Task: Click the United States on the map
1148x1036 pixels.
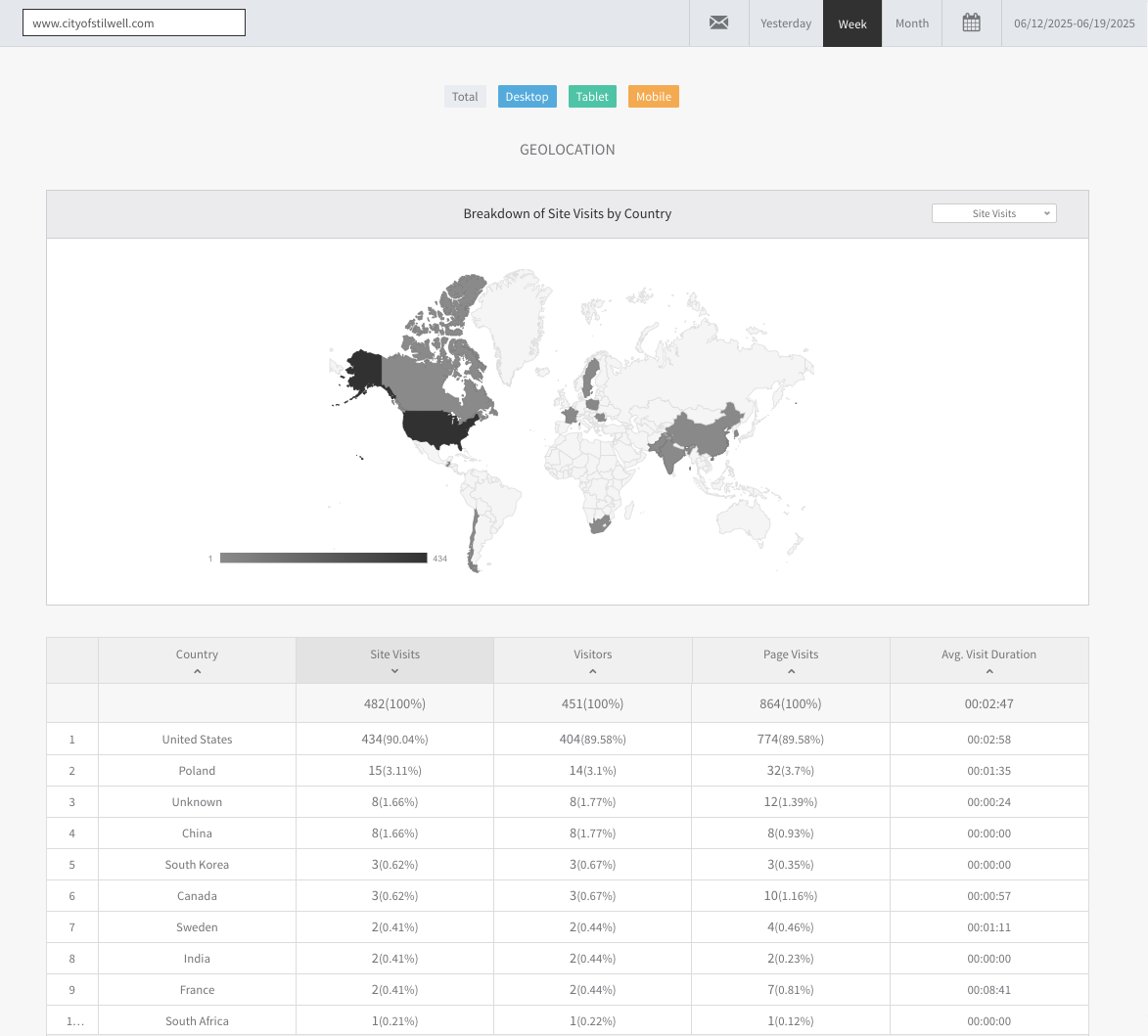Action: pos(439,429)
